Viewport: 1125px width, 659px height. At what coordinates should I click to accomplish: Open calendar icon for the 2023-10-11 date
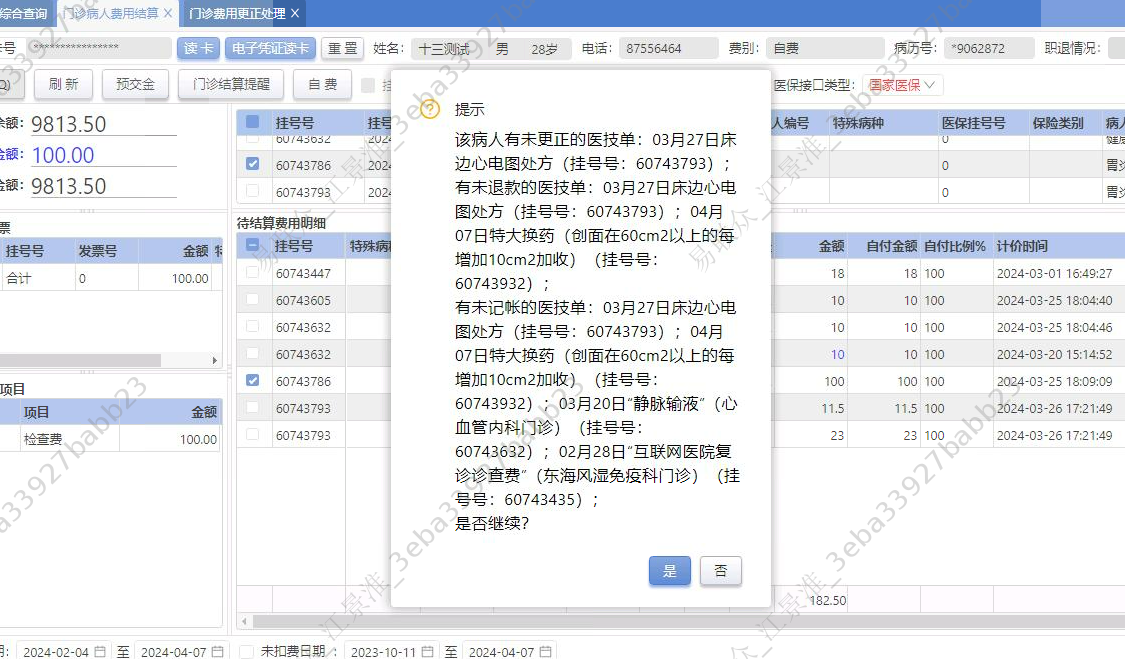pos(428,652)
